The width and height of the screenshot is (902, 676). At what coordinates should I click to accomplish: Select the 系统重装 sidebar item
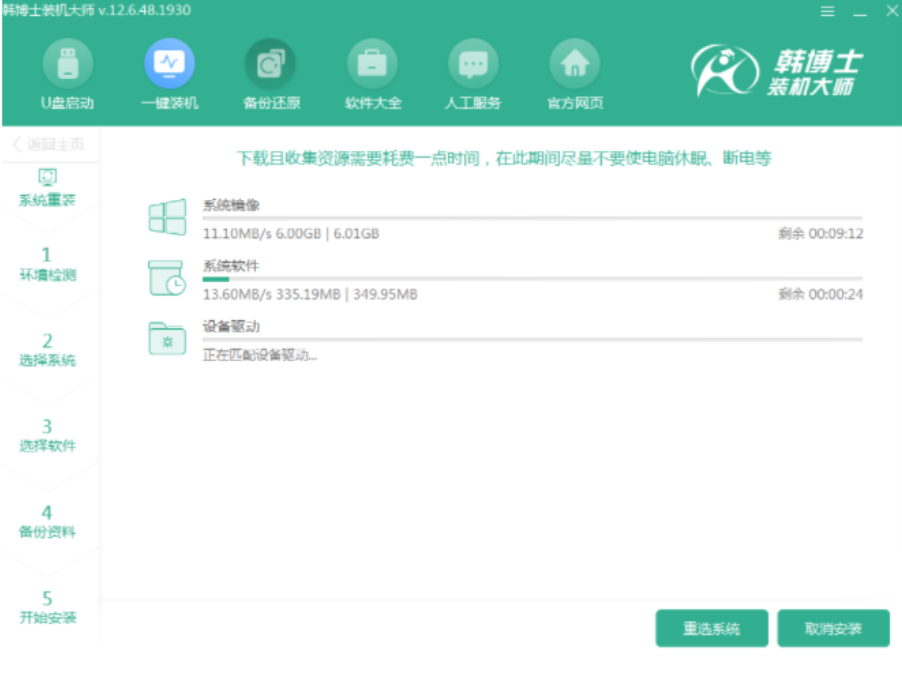tap(47, 188)
